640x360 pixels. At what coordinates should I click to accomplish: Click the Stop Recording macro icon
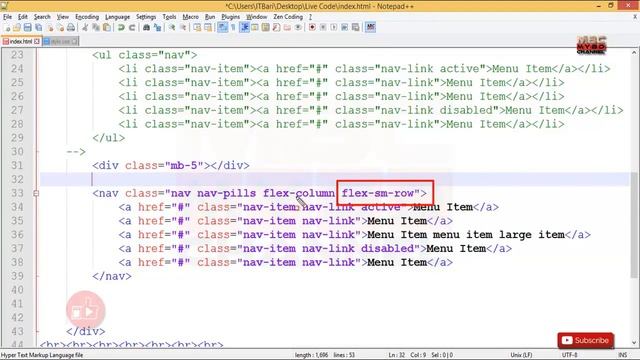pyautogui.click(x=323, y=27)
